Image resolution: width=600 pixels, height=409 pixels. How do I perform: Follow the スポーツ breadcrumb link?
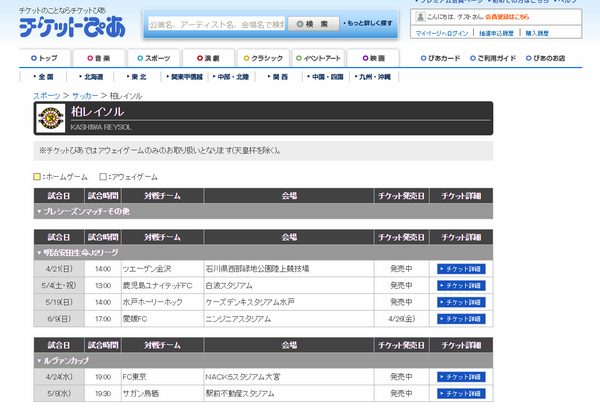(47, 96)
